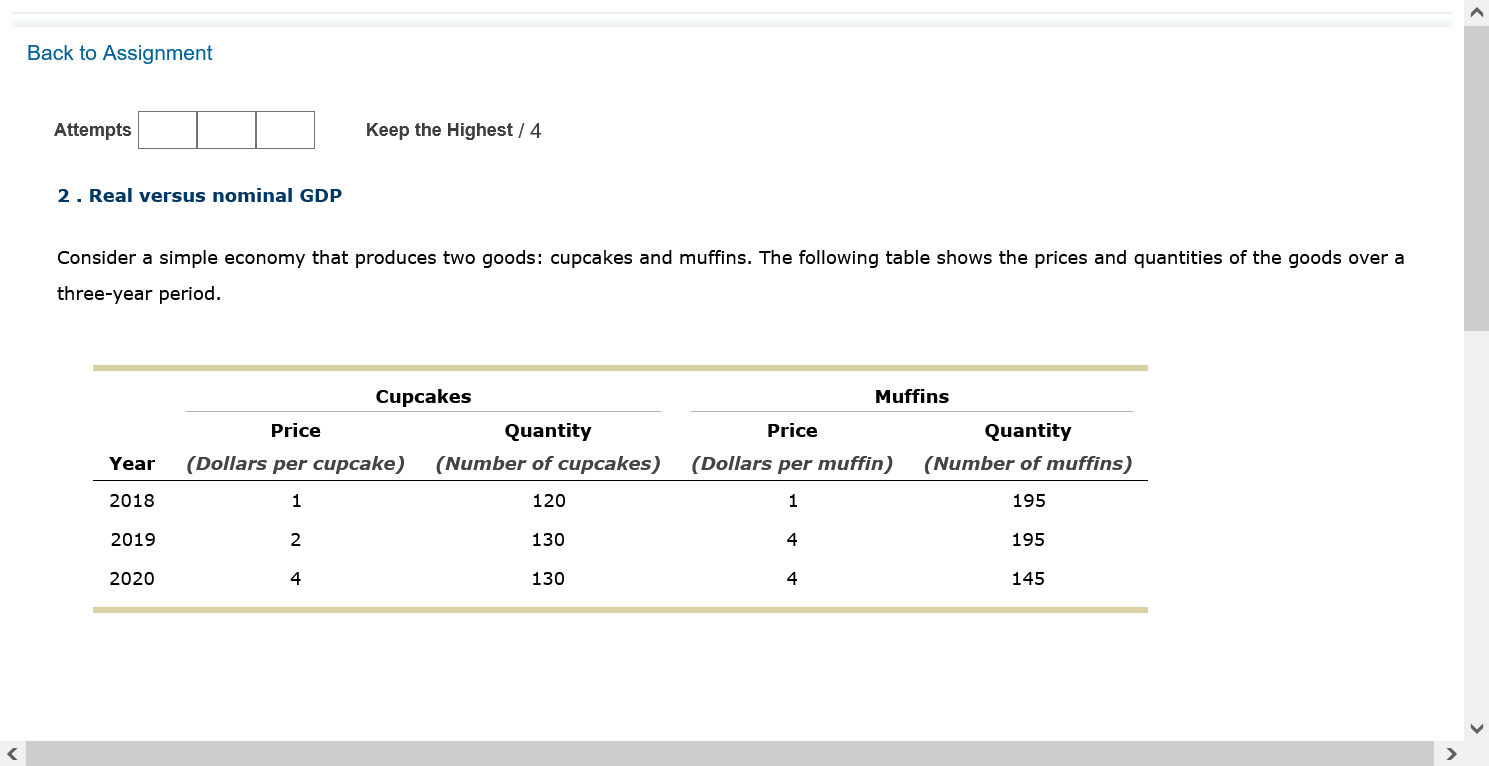Screen dimensions: 1489x766
Task: Click the "Muffins" table header
Action: coord(912,397)
